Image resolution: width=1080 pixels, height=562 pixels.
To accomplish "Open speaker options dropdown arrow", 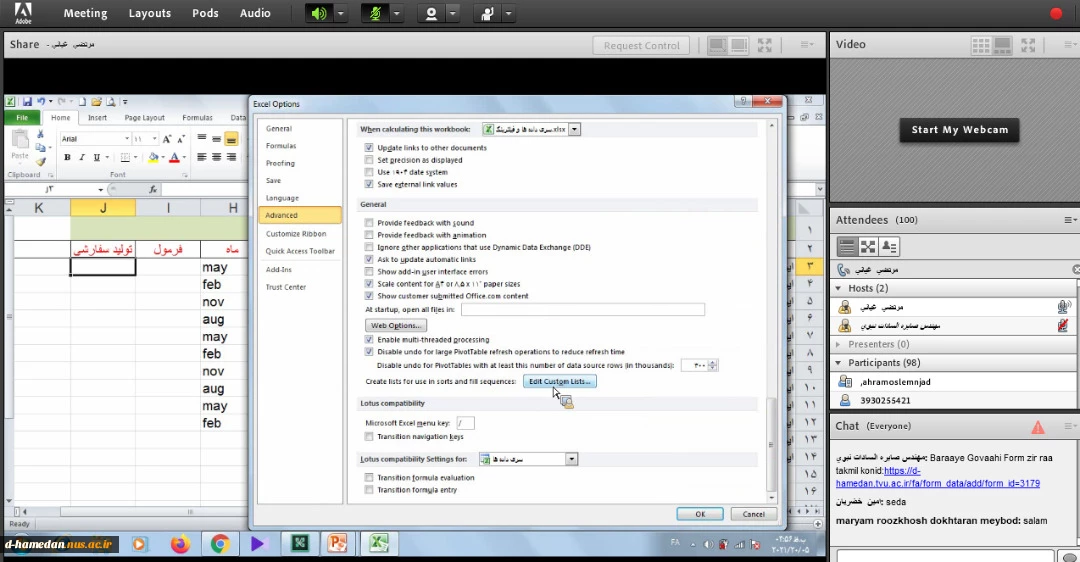I will 340,13.
